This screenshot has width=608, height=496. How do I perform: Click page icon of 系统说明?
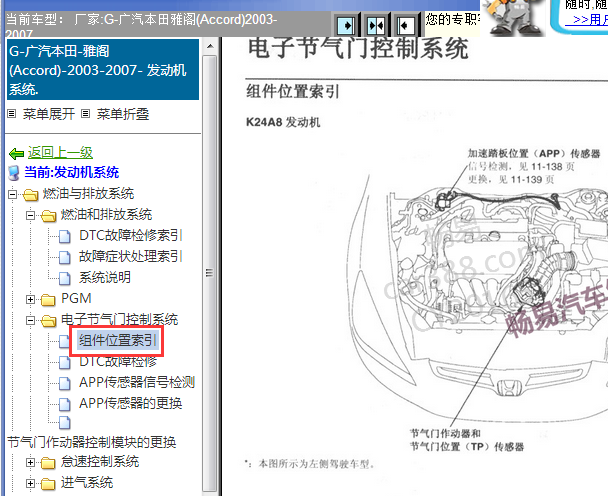(x=65, y=278)
